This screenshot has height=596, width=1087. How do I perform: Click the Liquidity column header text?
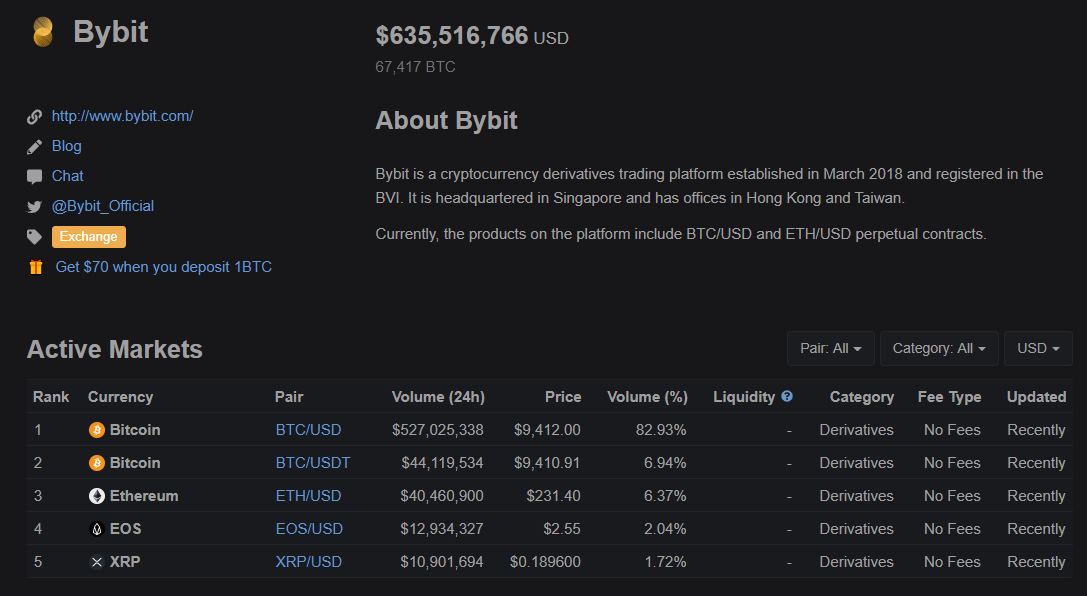pos(744,397)
